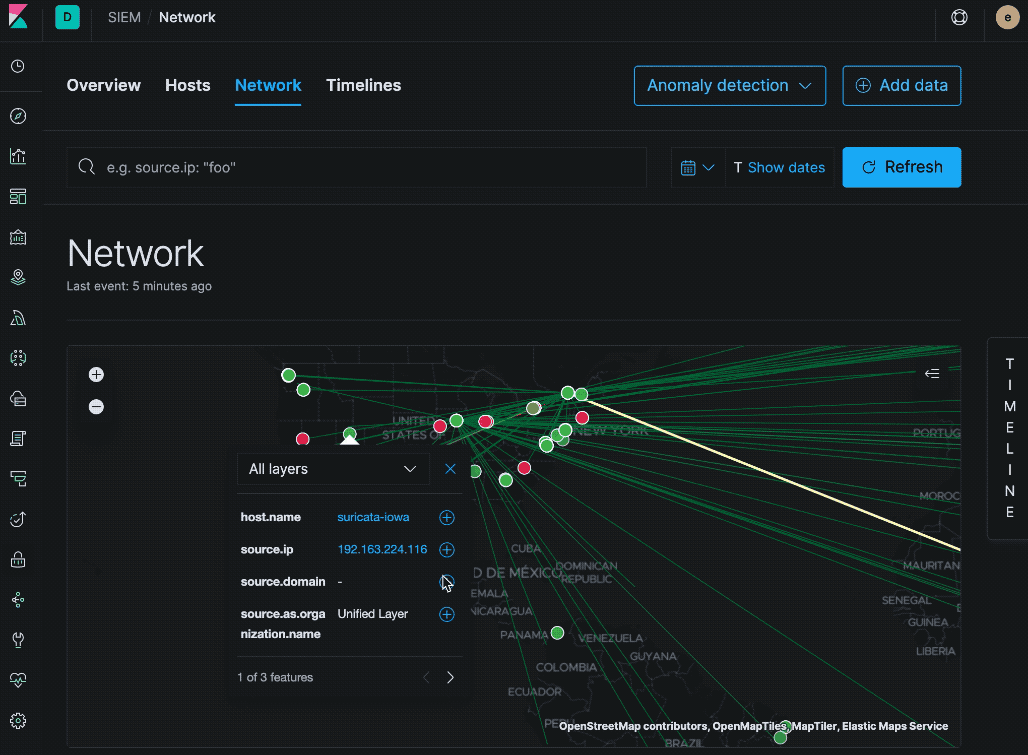Open Stack Monitoring heartbeat icon
This screenshot has width=1028, height=755.
coord(18,680)
